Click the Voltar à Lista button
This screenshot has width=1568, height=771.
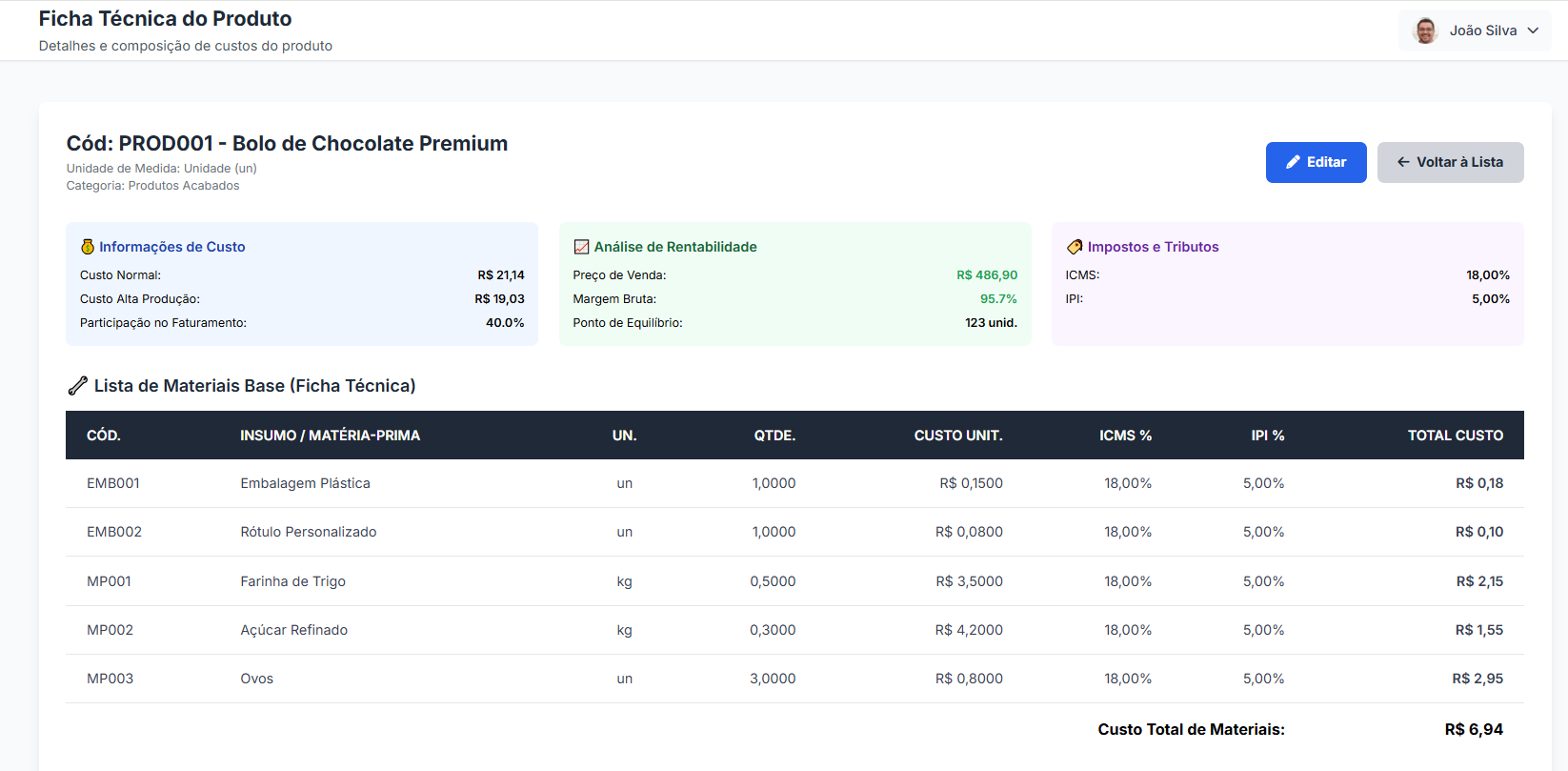[x=1450, y=162]
